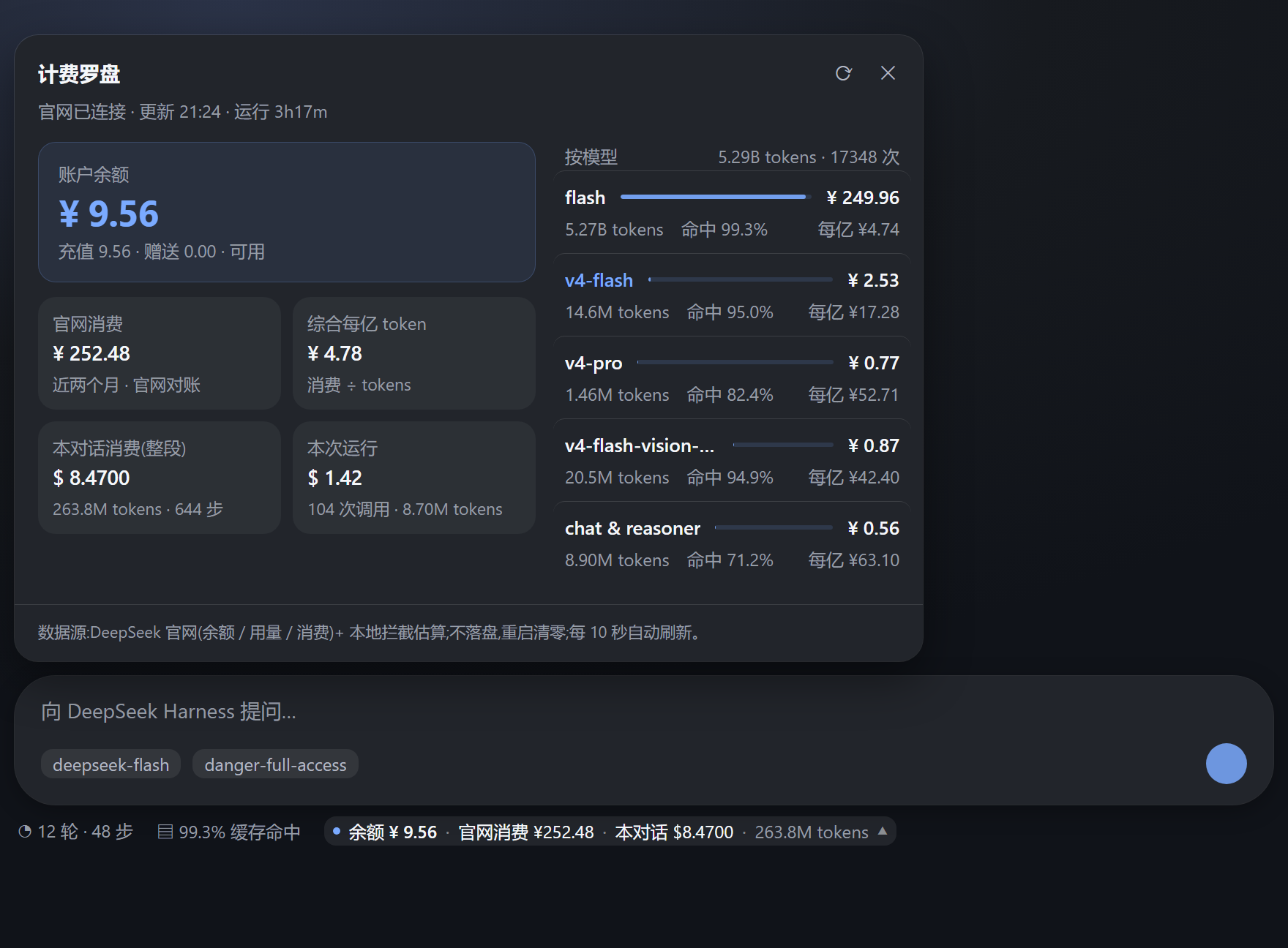This screenshot has width=1288, height=948.
Task: Click the 数据源:DeepSeek 官网 footer note
Action: [x=372, y=632]
